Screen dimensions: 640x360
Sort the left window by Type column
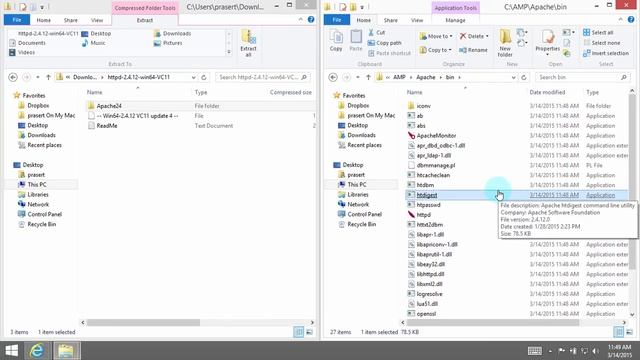click(x=201, y=92)
